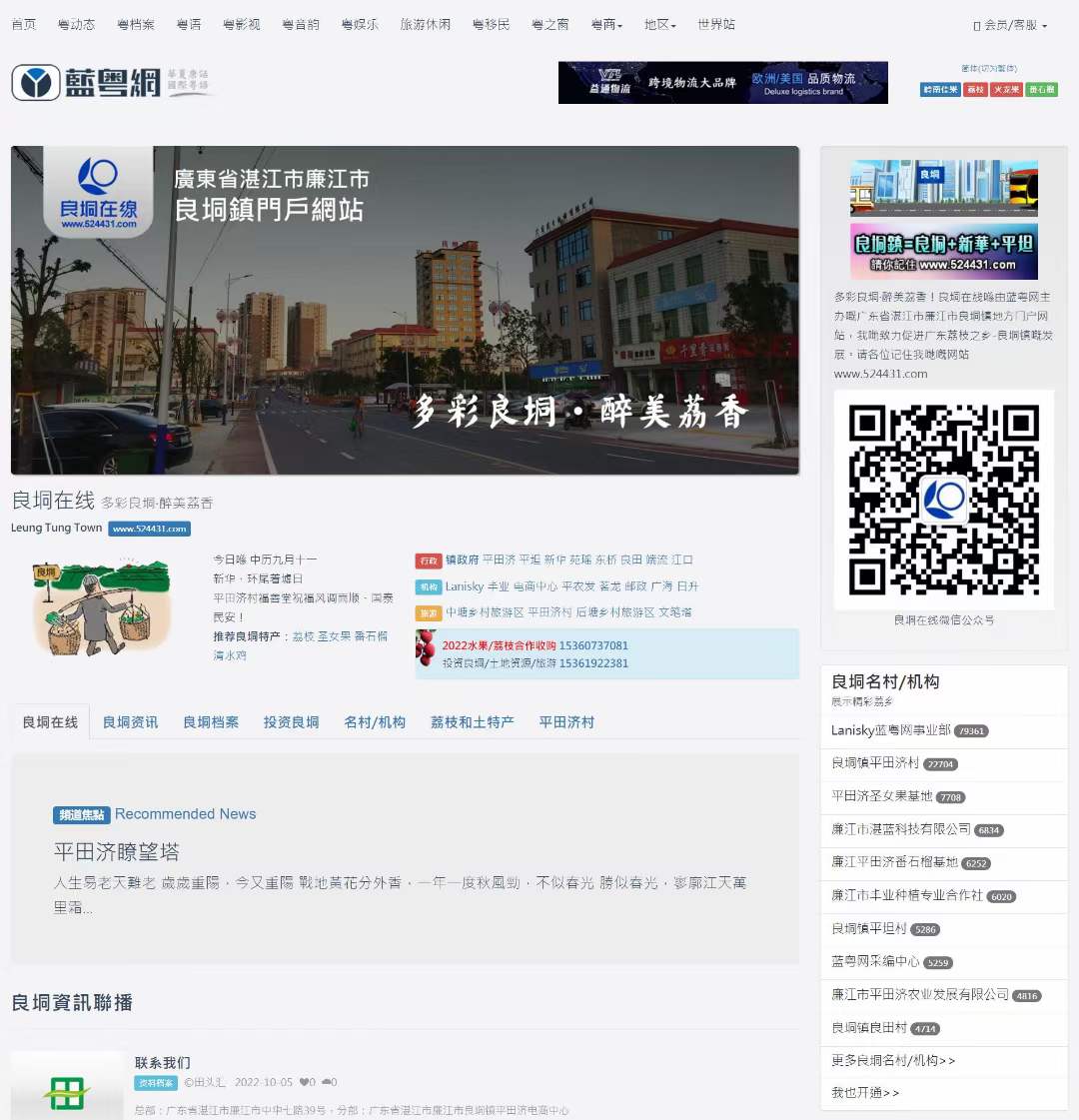Click the heart like icon under 联系我们

click(304, 1082)
